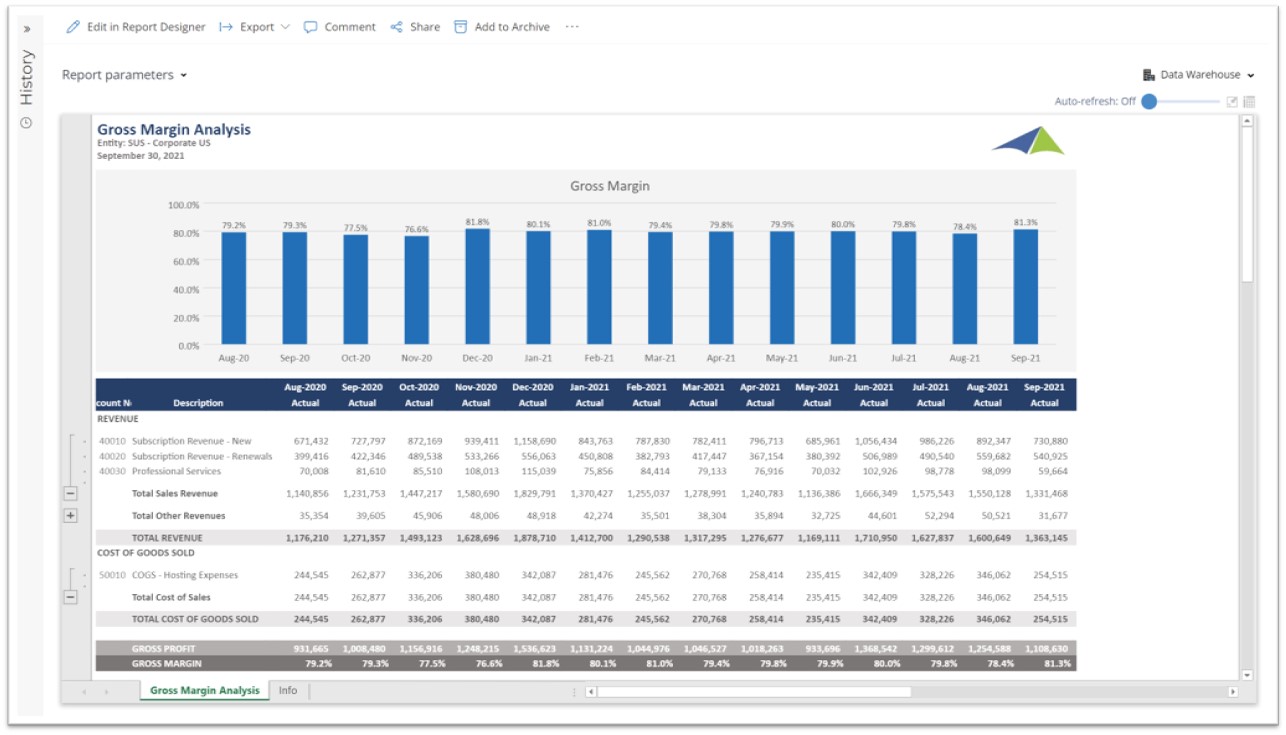Image resolution: width=1286 pixels, height=735 pixels.
Task: Switch to the Info sheet tab
Action: pos(288,691)
